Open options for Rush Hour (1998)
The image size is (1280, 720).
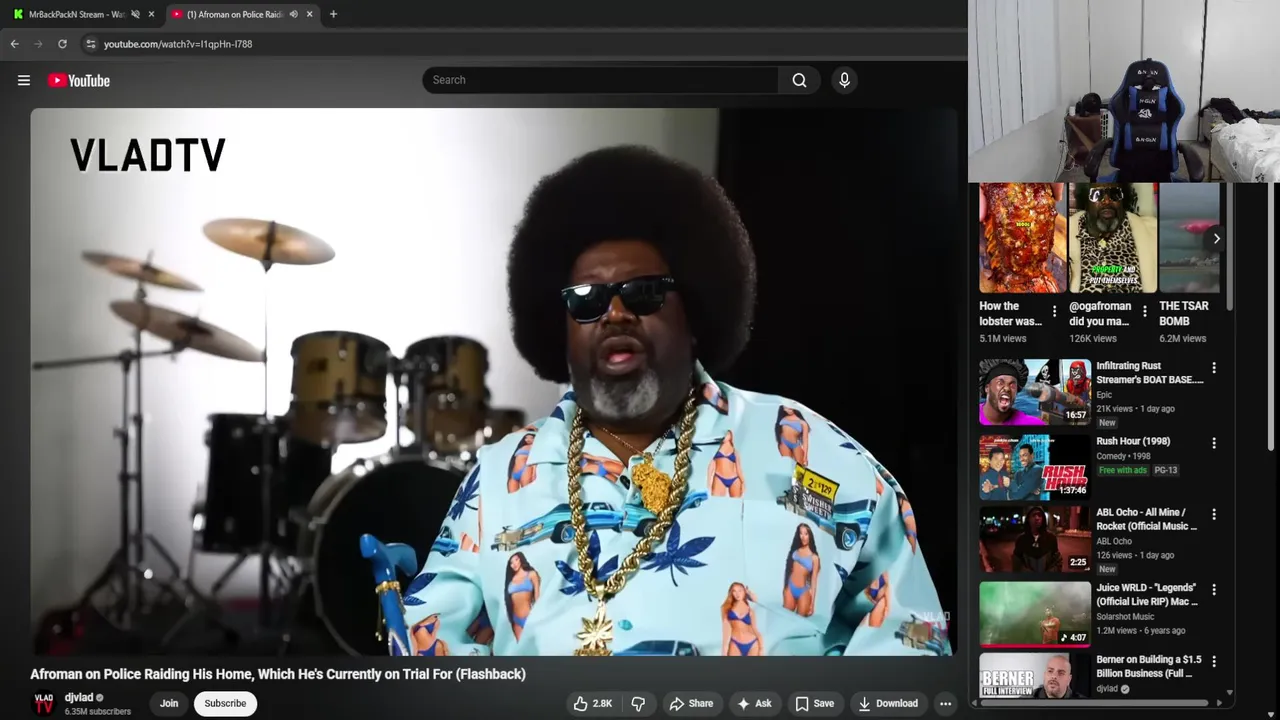[x=1214, y=443]
